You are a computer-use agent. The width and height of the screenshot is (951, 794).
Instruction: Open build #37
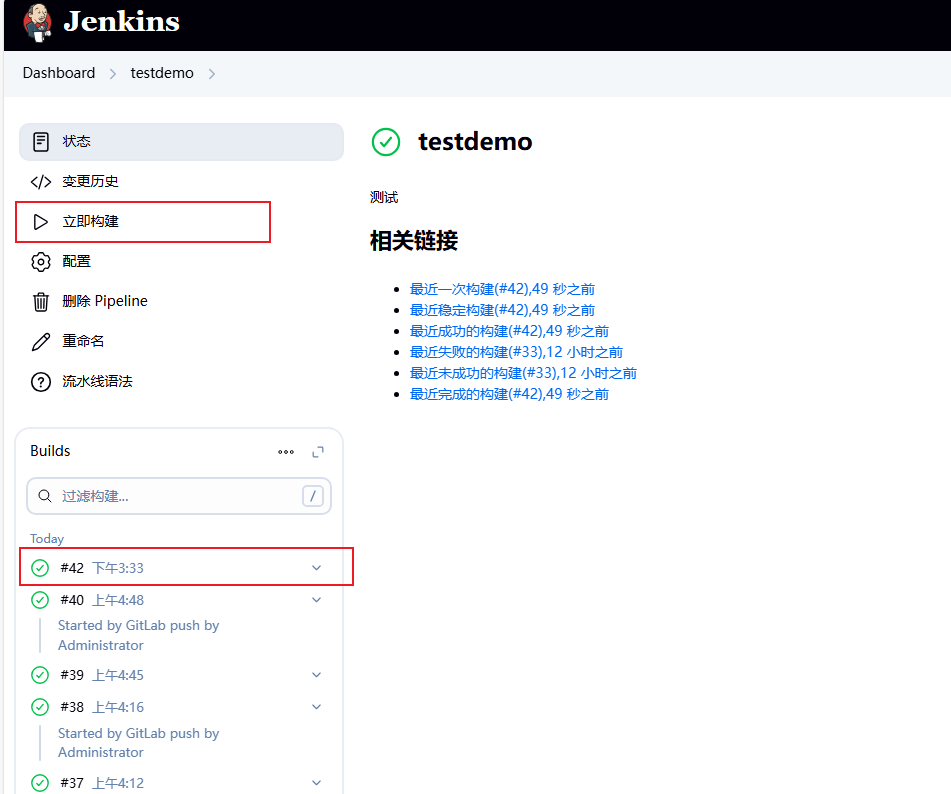tap(72, 783)
